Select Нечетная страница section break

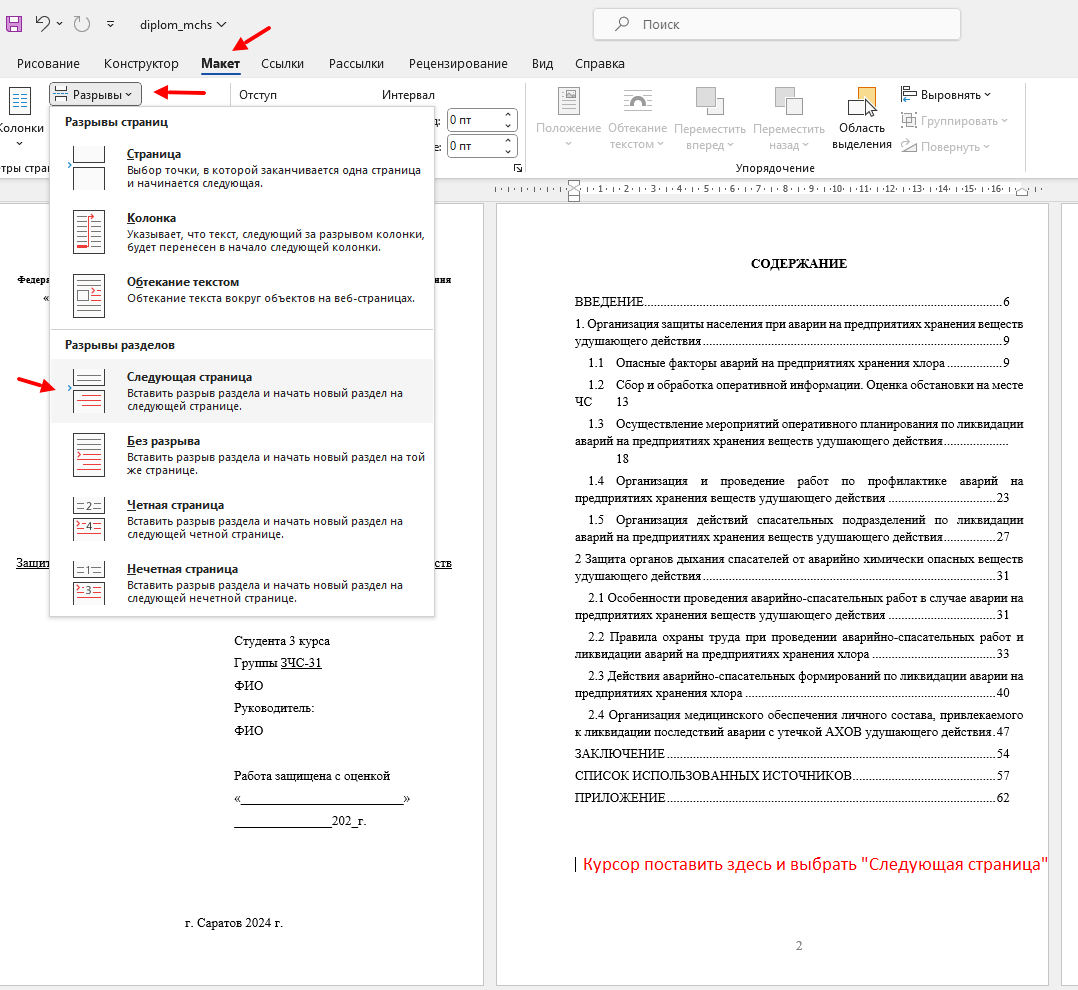[x=242, y=582]
